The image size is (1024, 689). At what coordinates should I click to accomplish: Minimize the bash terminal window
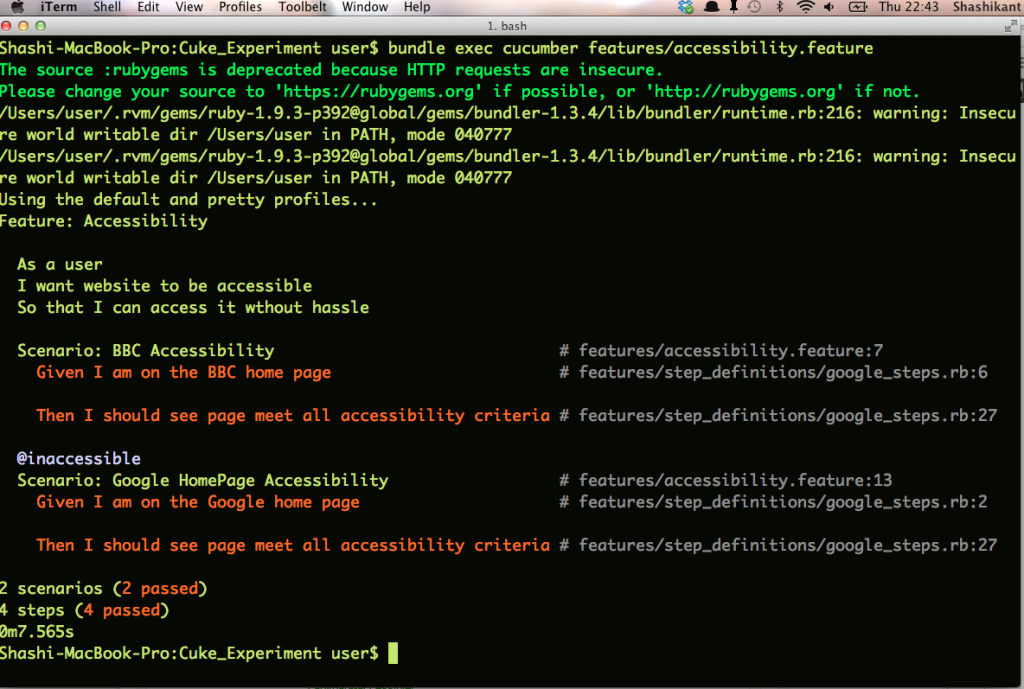pyautogui.click(x=23, y=26)
